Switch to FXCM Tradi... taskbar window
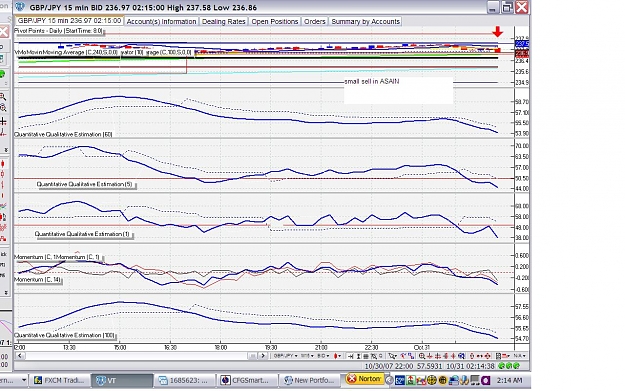The image size is (625, 391). [x=59, y=380]
